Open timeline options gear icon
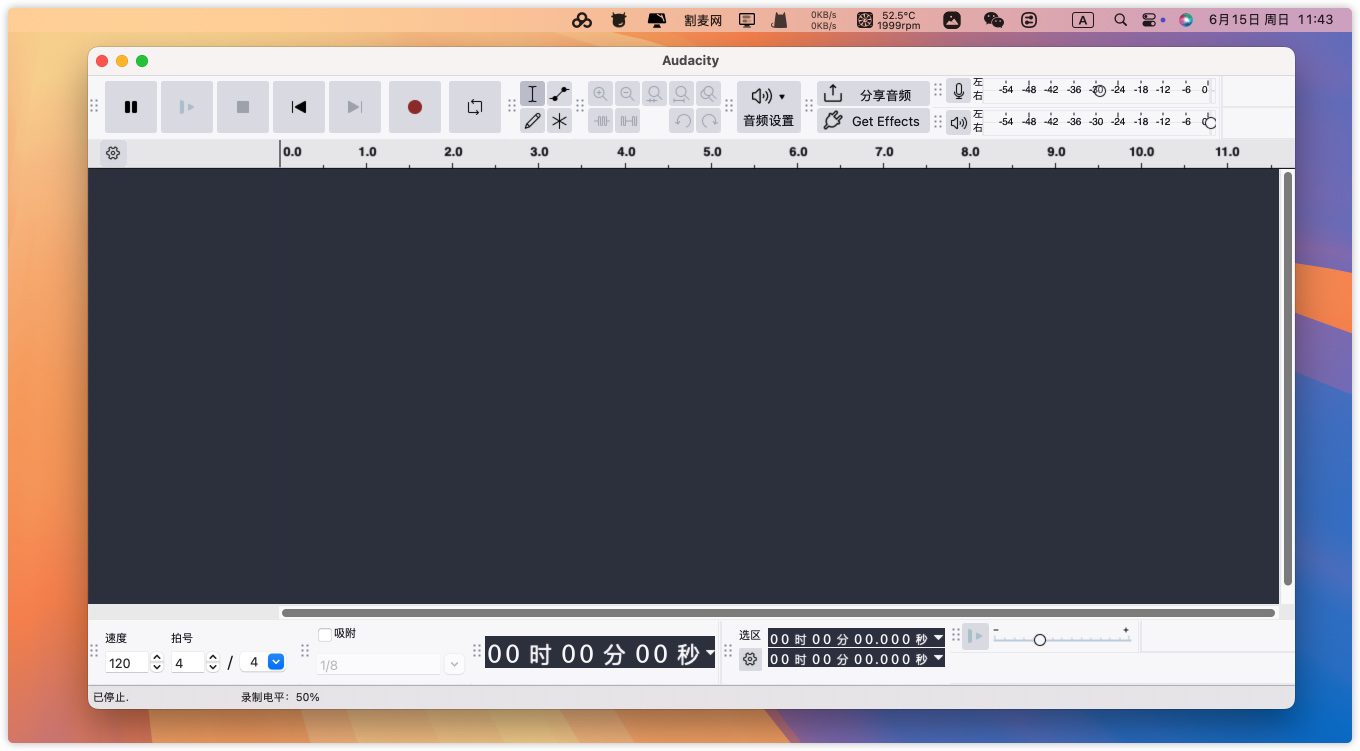 [x=113, y=153]
